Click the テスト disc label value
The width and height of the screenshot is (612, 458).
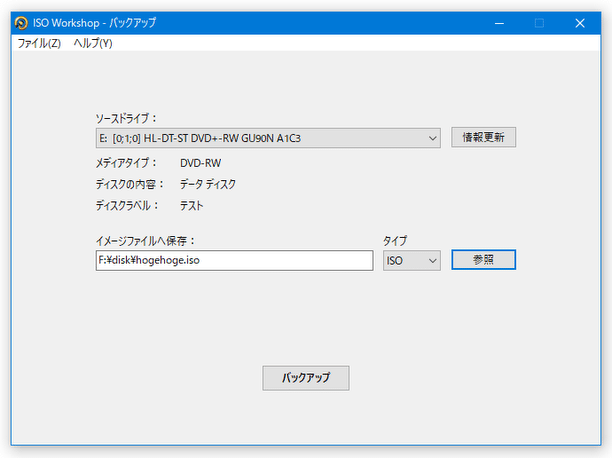pos(192,206)
